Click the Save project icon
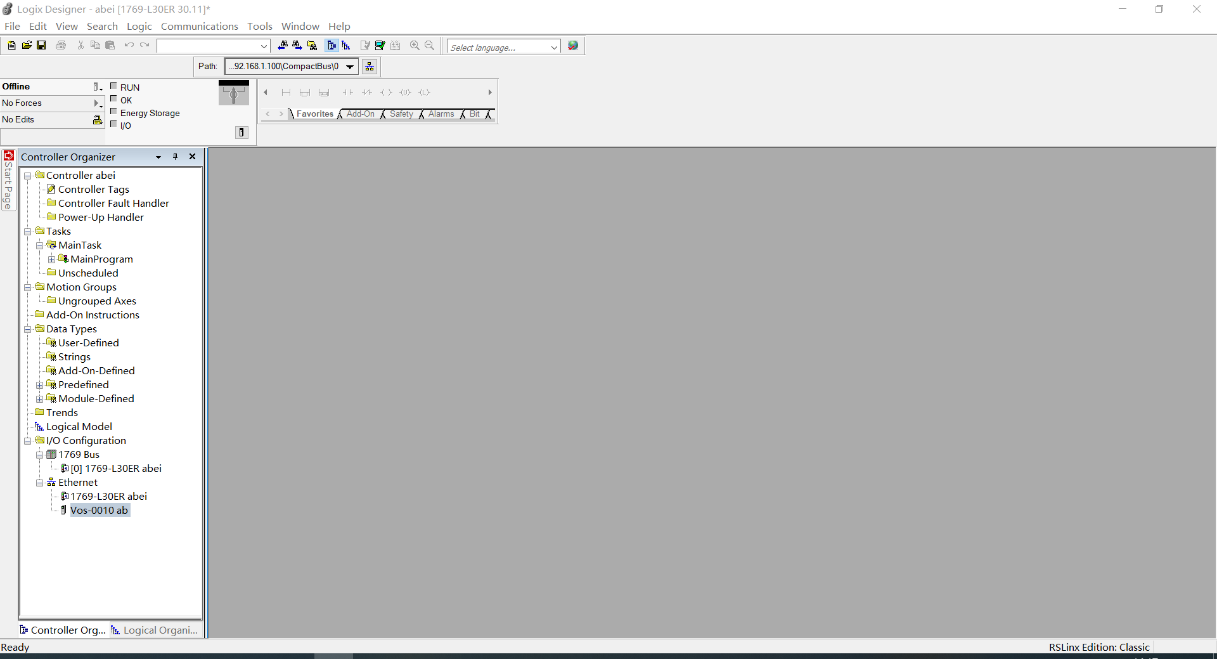1217x659 pixels. pyautogui.click(x=41, y=46)
